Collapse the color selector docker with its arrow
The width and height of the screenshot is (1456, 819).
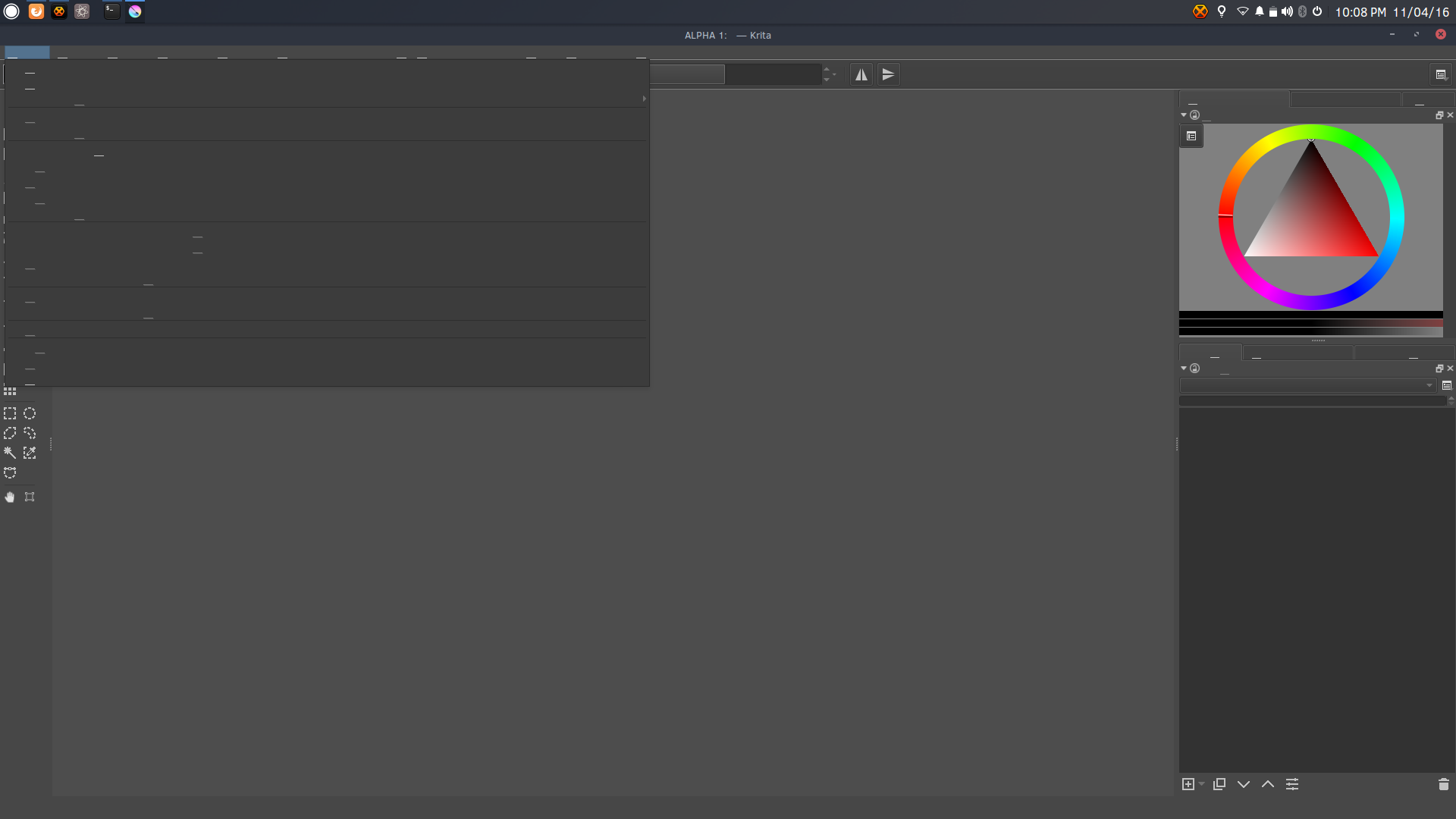tap(1184, 115)
